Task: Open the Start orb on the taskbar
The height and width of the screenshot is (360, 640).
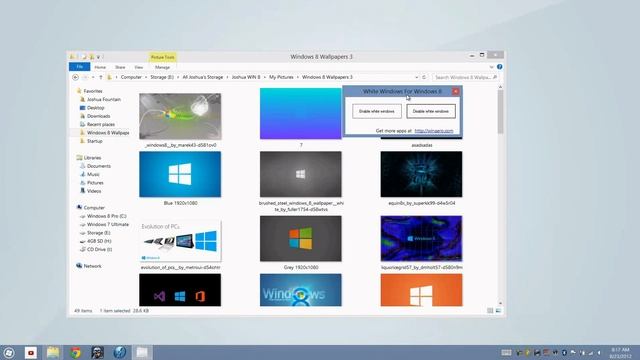Action: click(x=9, y=353)
